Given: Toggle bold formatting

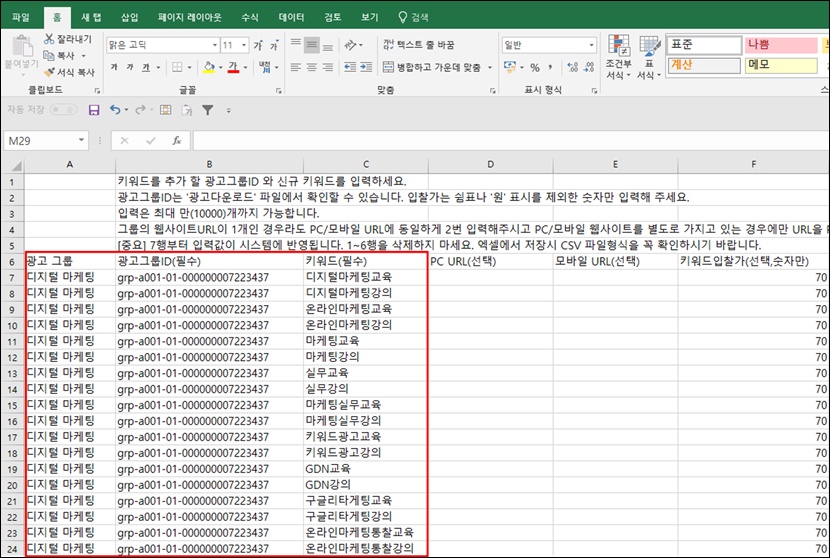Looking at the screenshot, I should click(114, 67).
